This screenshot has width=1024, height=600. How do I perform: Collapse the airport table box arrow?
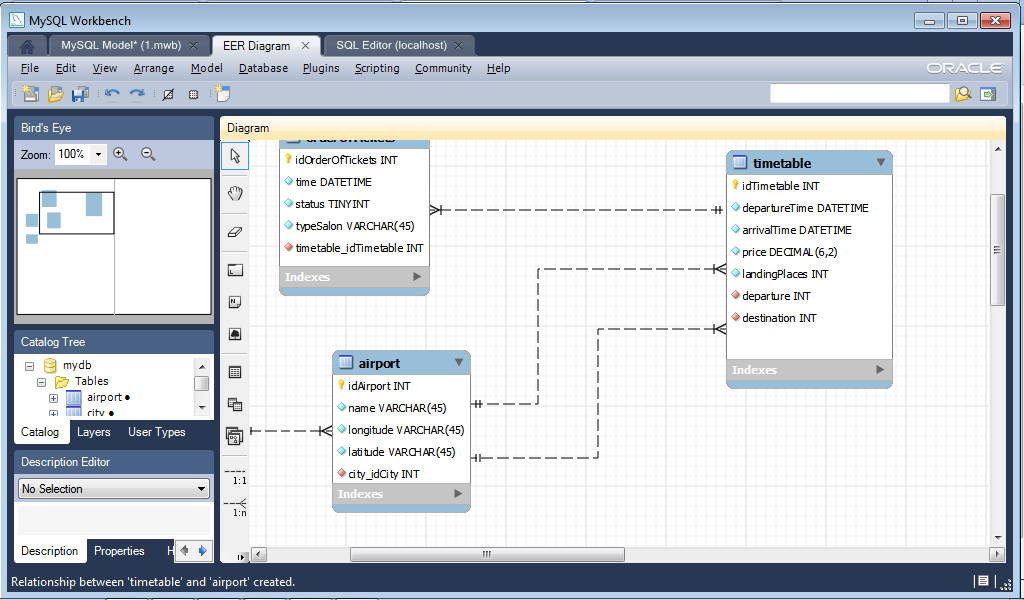pos(458,362)
